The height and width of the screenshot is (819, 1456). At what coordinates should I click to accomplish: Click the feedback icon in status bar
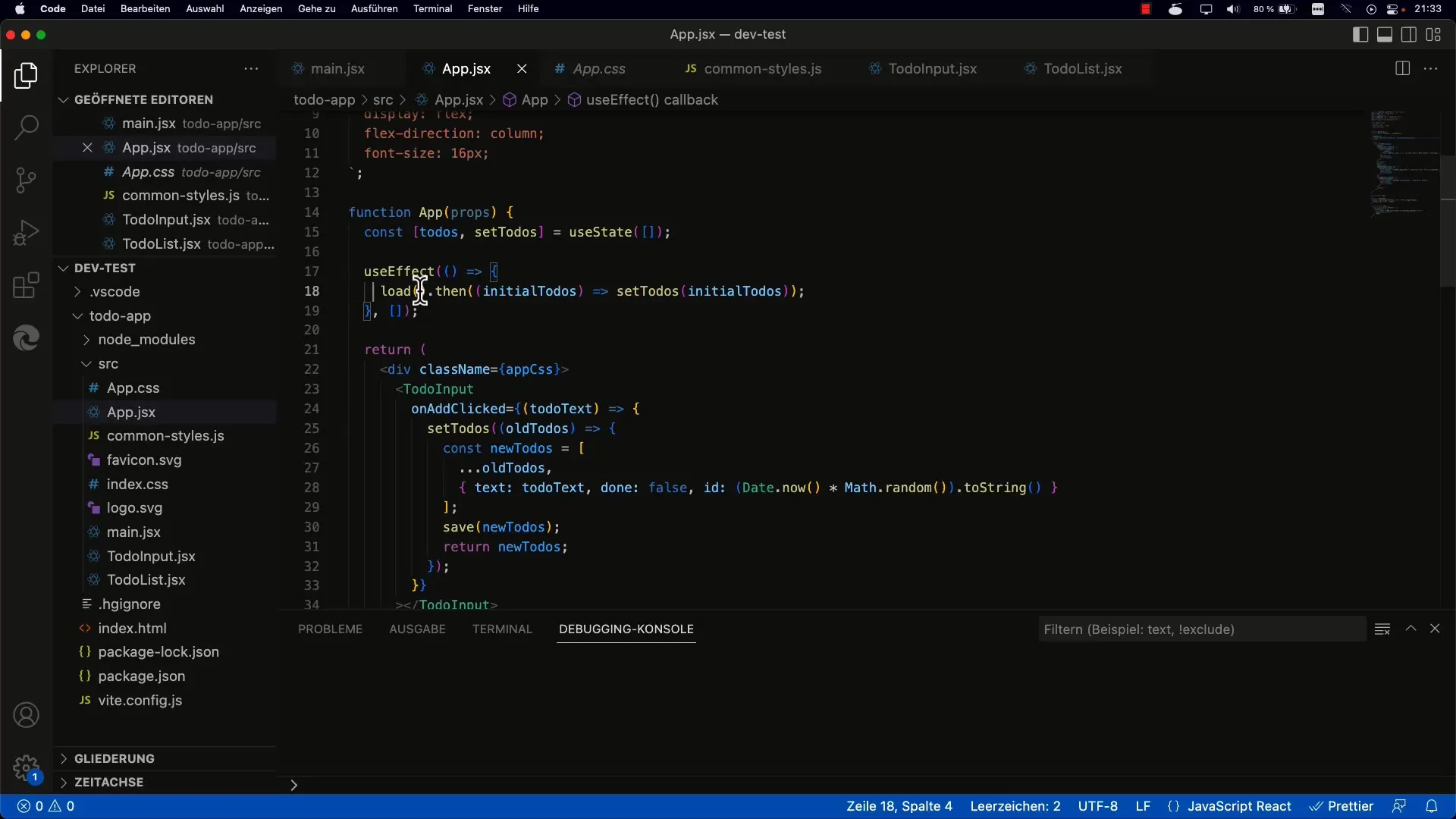[x=1398, y=806]
